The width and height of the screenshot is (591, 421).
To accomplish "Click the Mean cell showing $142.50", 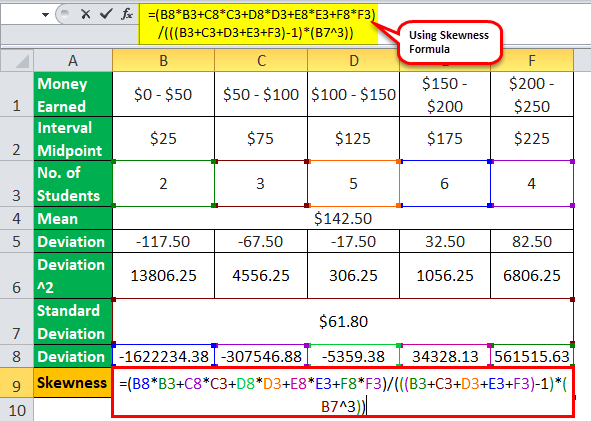I will pyautogui.click(x=343, y=219).
